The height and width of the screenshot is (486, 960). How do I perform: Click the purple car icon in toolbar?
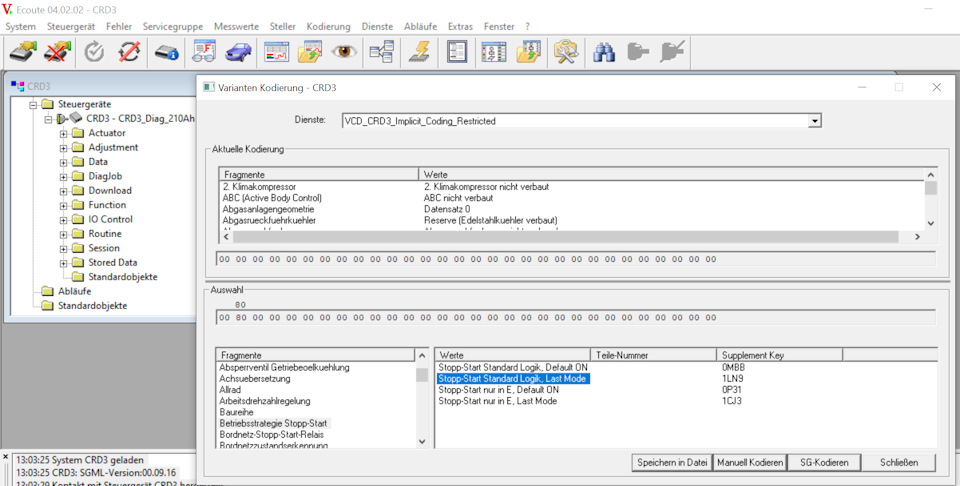tap(238, 51)
